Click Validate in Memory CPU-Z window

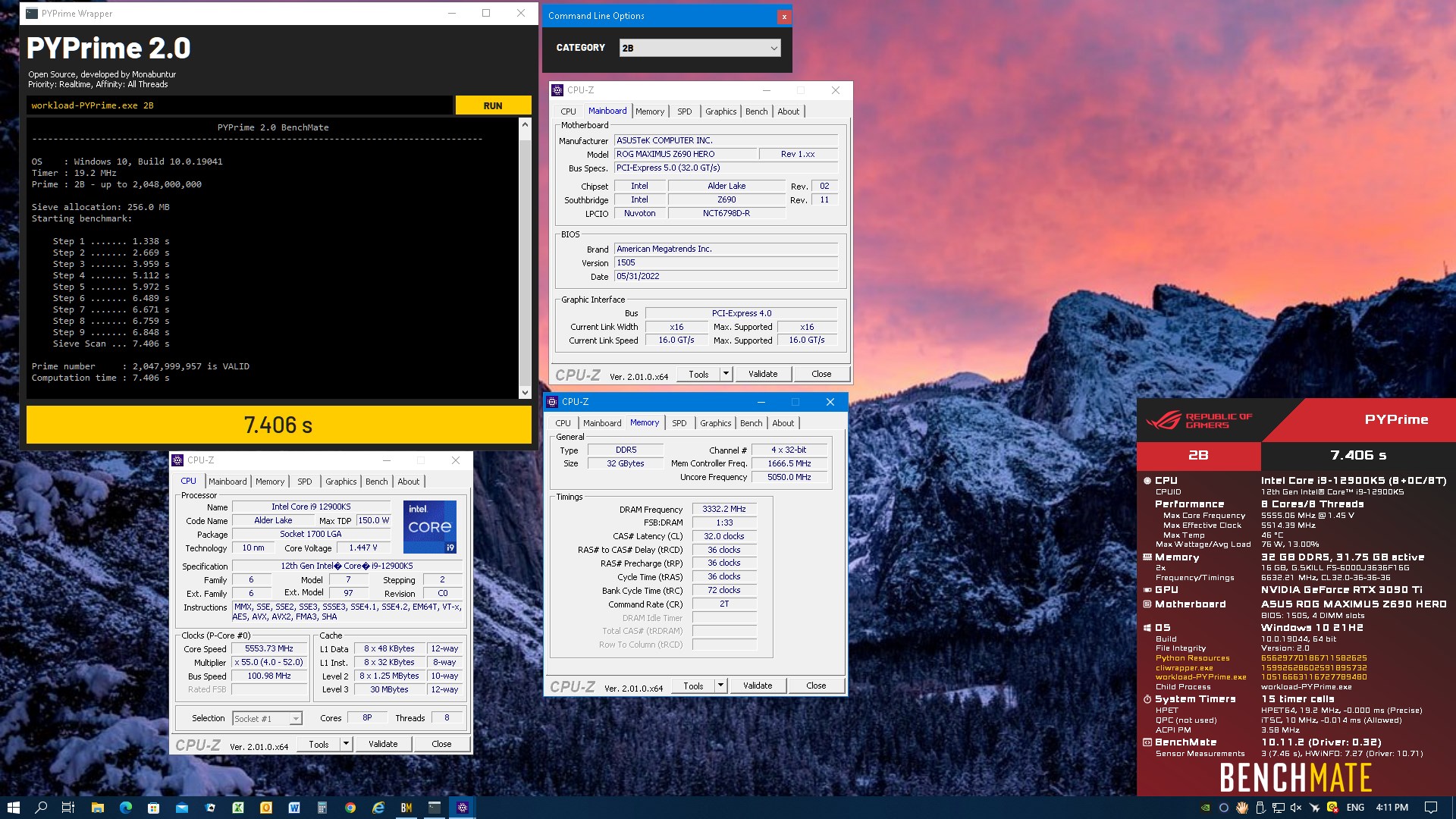(x=758, y=686)
